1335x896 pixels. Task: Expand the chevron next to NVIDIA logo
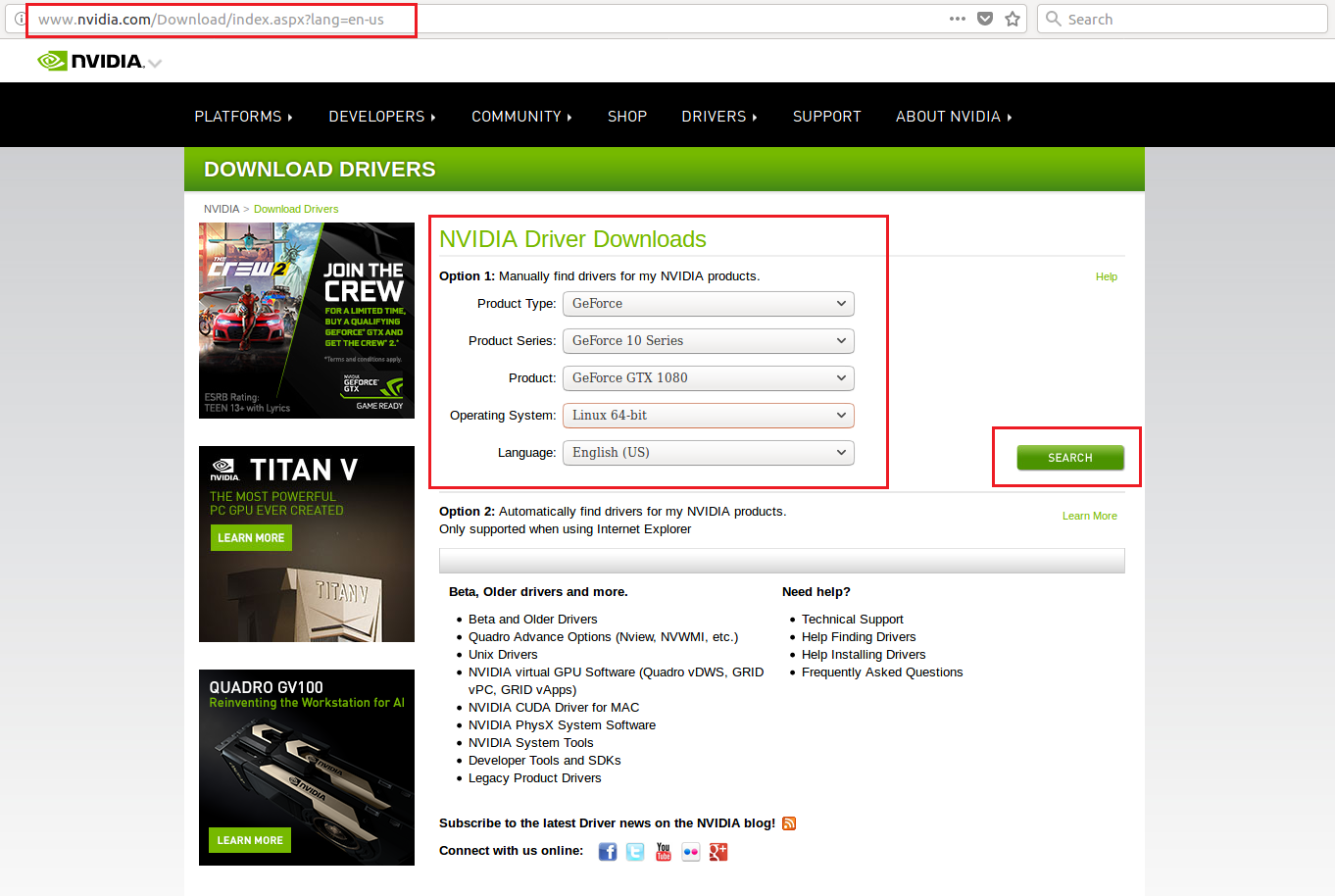tap(155, 63)
